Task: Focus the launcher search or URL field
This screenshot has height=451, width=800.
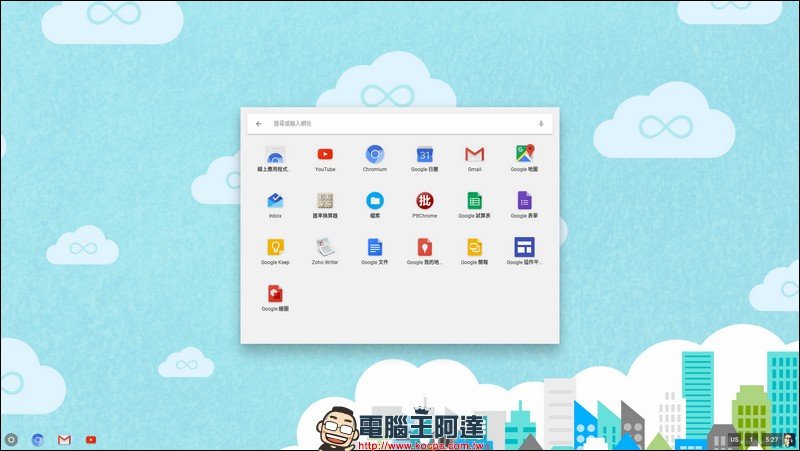Action: click(x=400, y=123)
